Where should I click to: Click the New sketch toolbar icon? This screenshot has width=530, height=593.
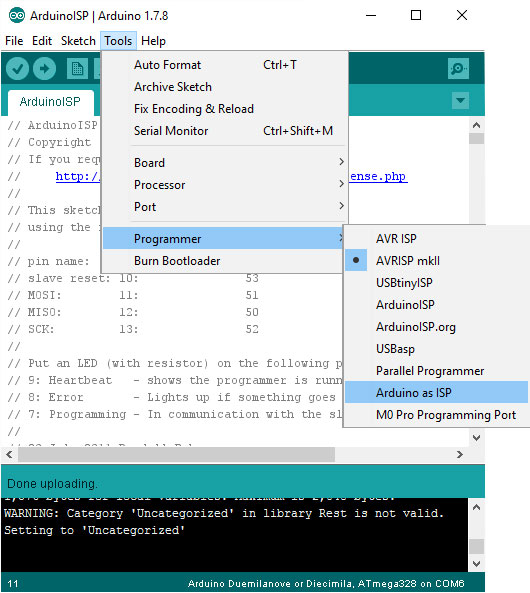(77, 69)
